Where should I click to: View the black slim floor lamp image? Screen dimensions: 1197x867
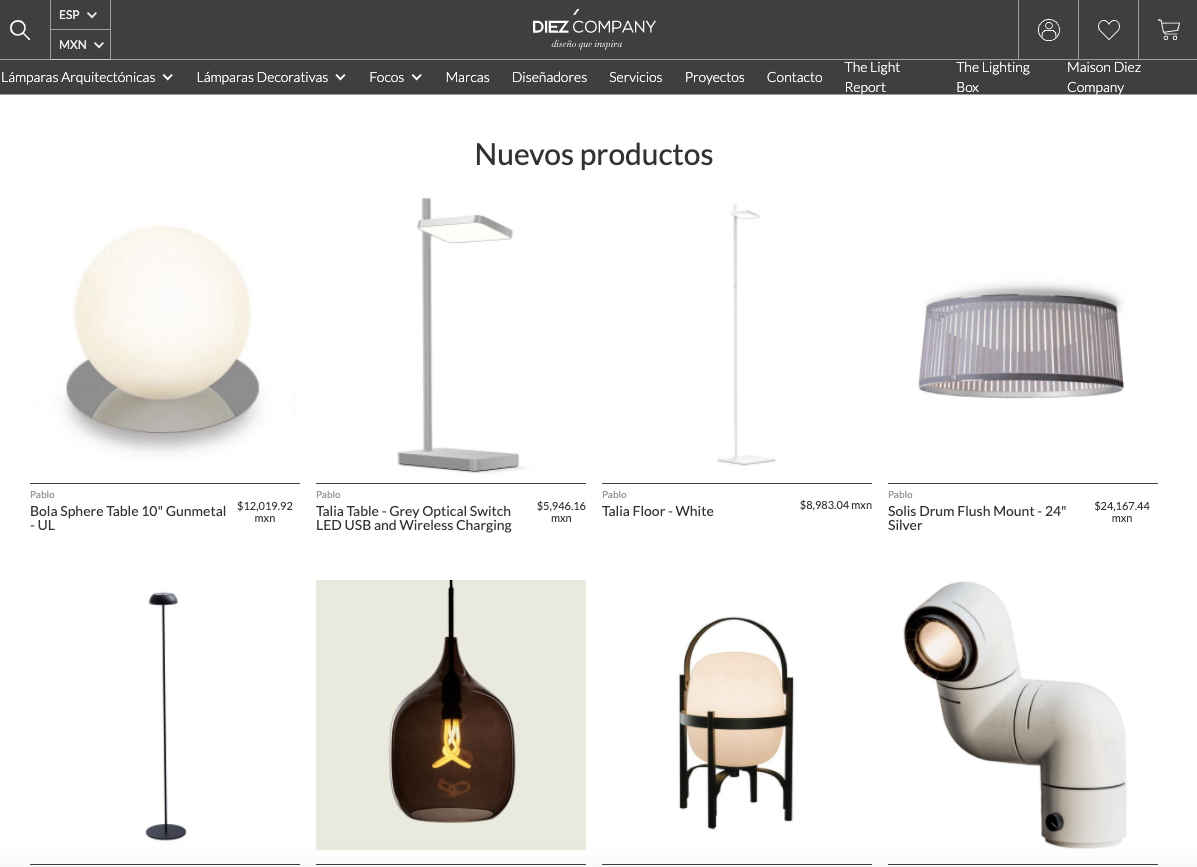(165, 715)
